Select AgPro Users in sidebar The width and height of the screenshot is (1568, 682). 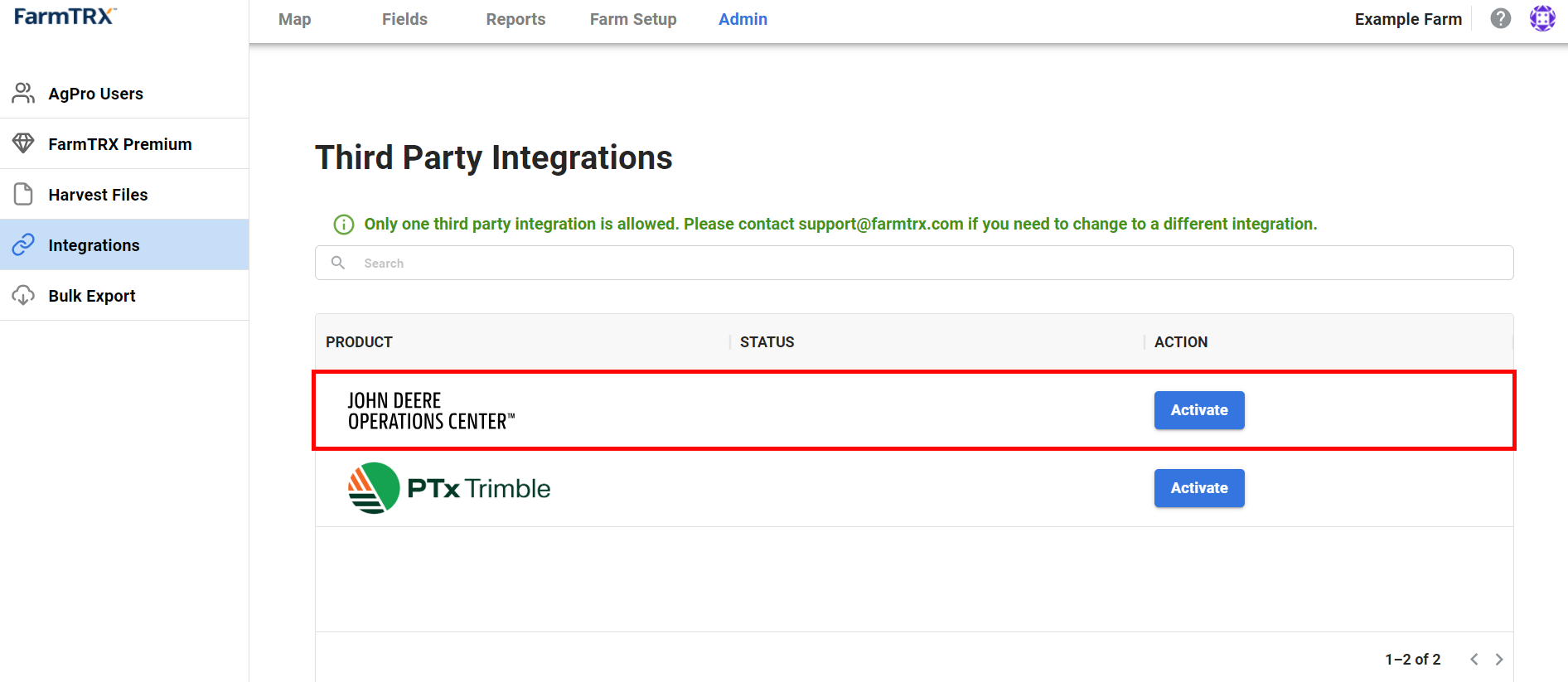pyautogui.click(x=124, y=94)
